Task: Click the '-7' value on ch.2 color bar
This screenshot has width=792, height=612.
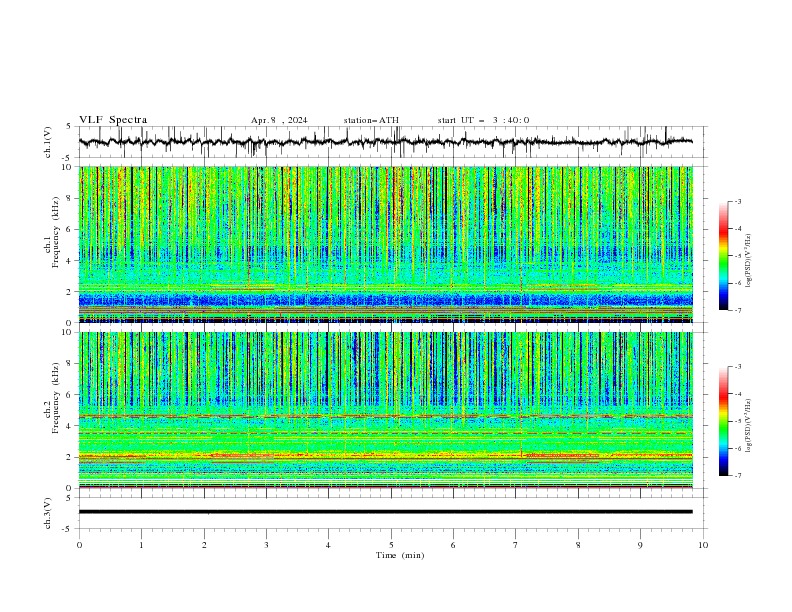Action: click(737, 476)
